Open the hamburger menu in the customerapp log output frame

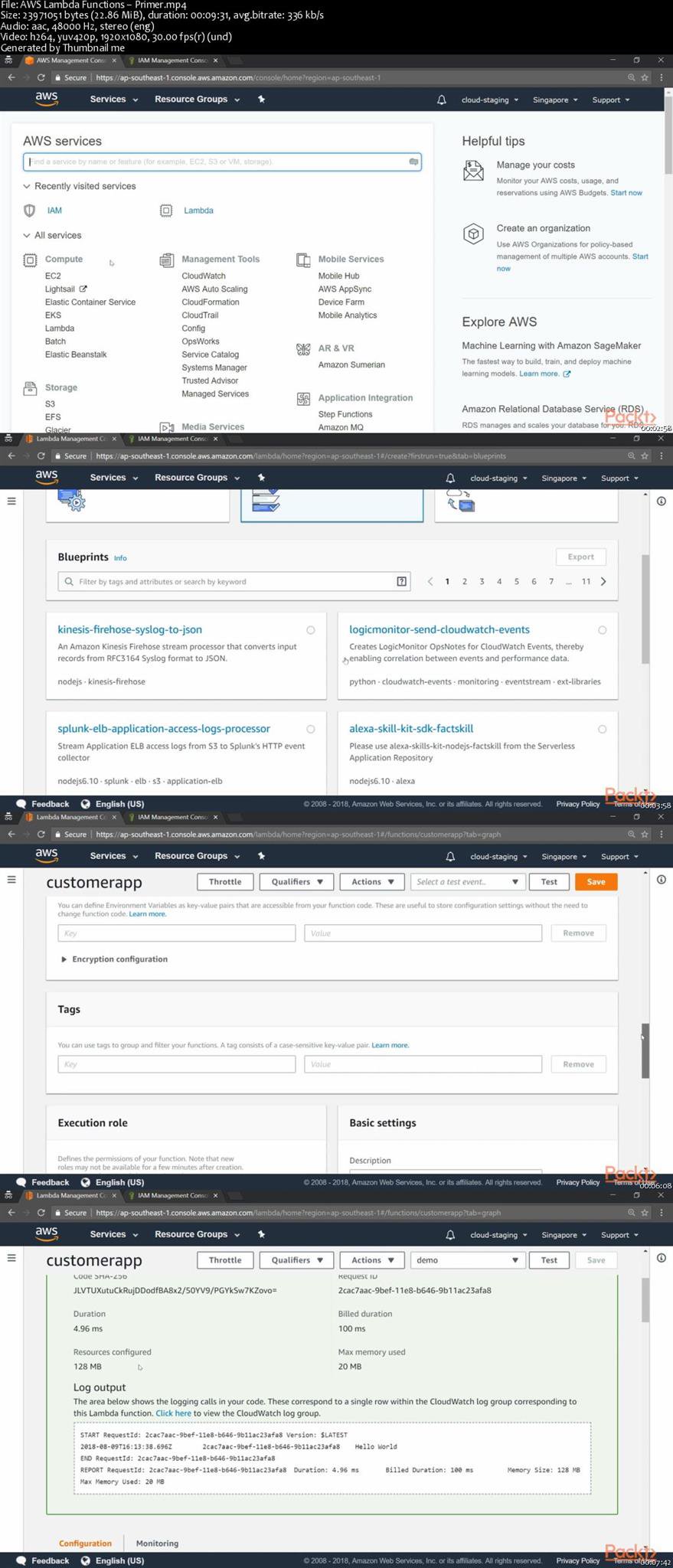11,1257
